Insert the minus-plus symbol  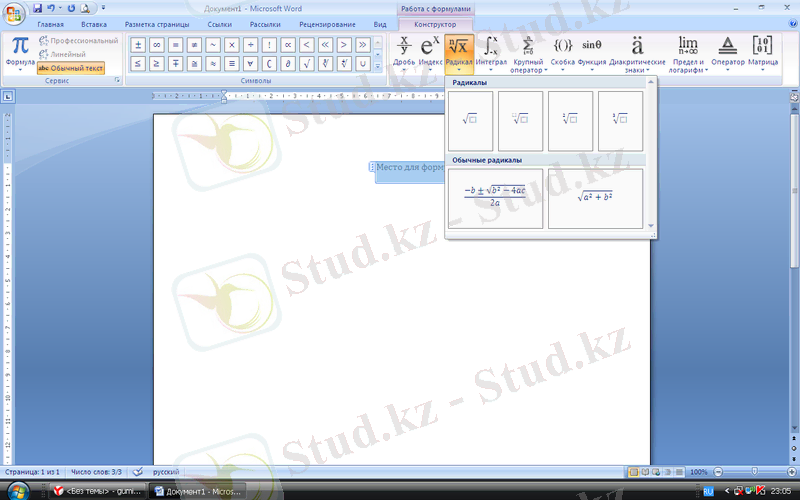click(176, 64)
